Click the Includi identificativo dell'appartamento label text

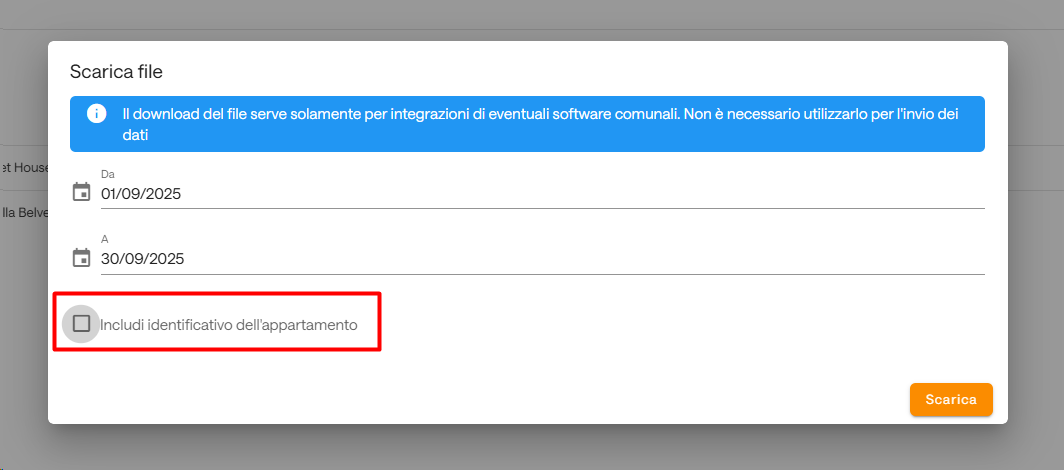(x=229, y=325)
